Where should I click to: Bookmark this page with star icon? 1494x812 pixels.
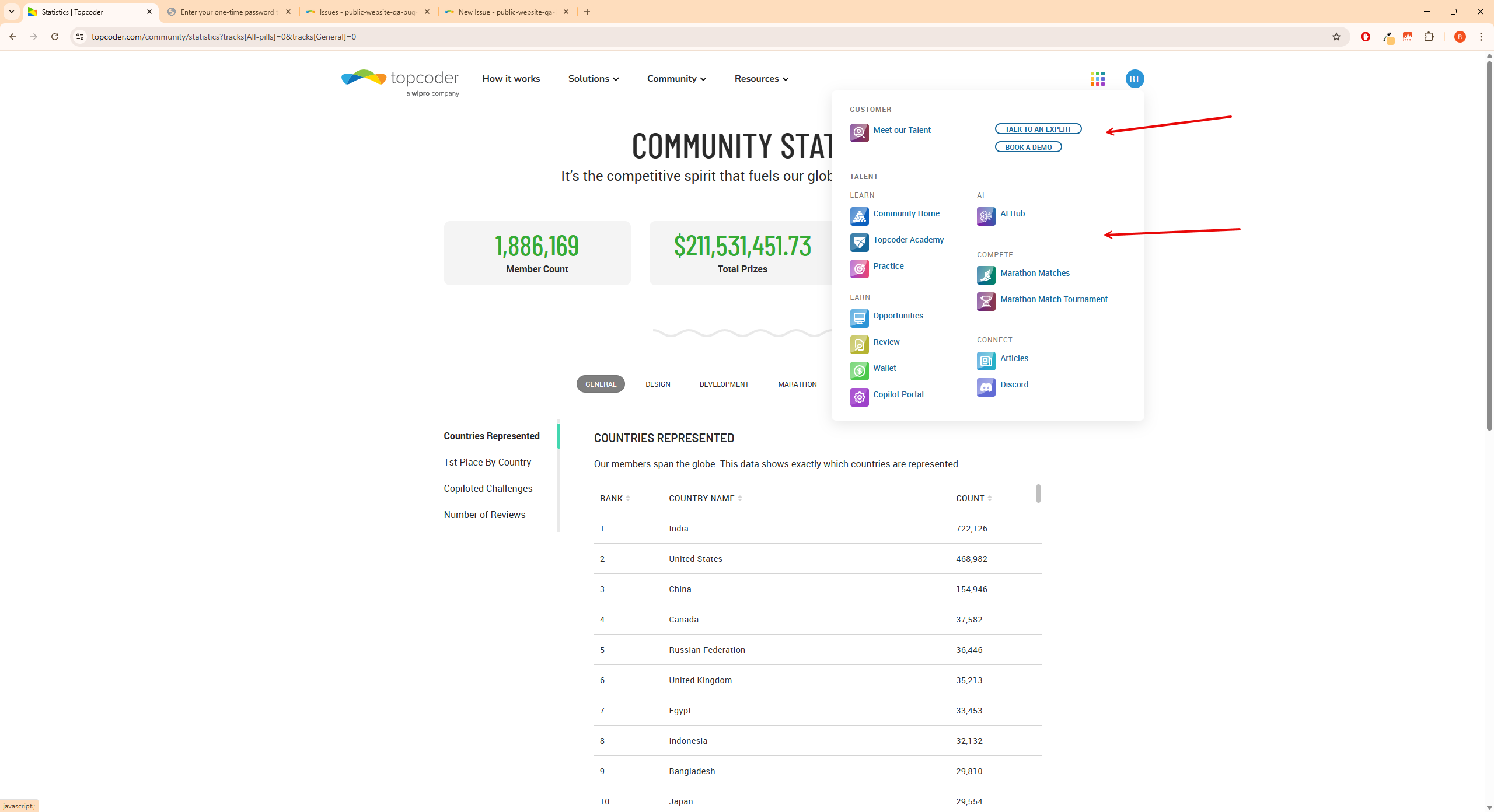[x=1336, y=37]
